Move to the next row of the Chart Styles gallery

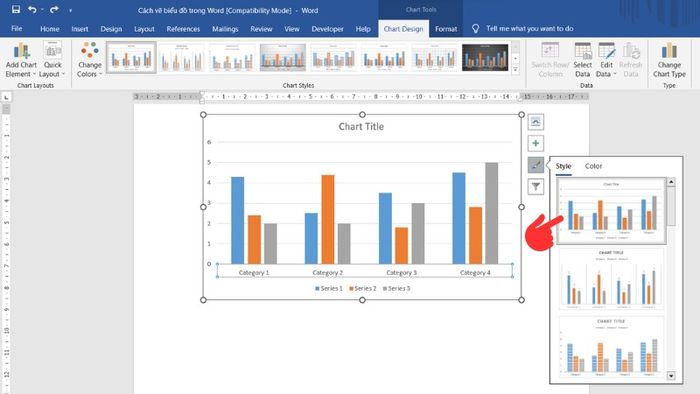(516, 58)
